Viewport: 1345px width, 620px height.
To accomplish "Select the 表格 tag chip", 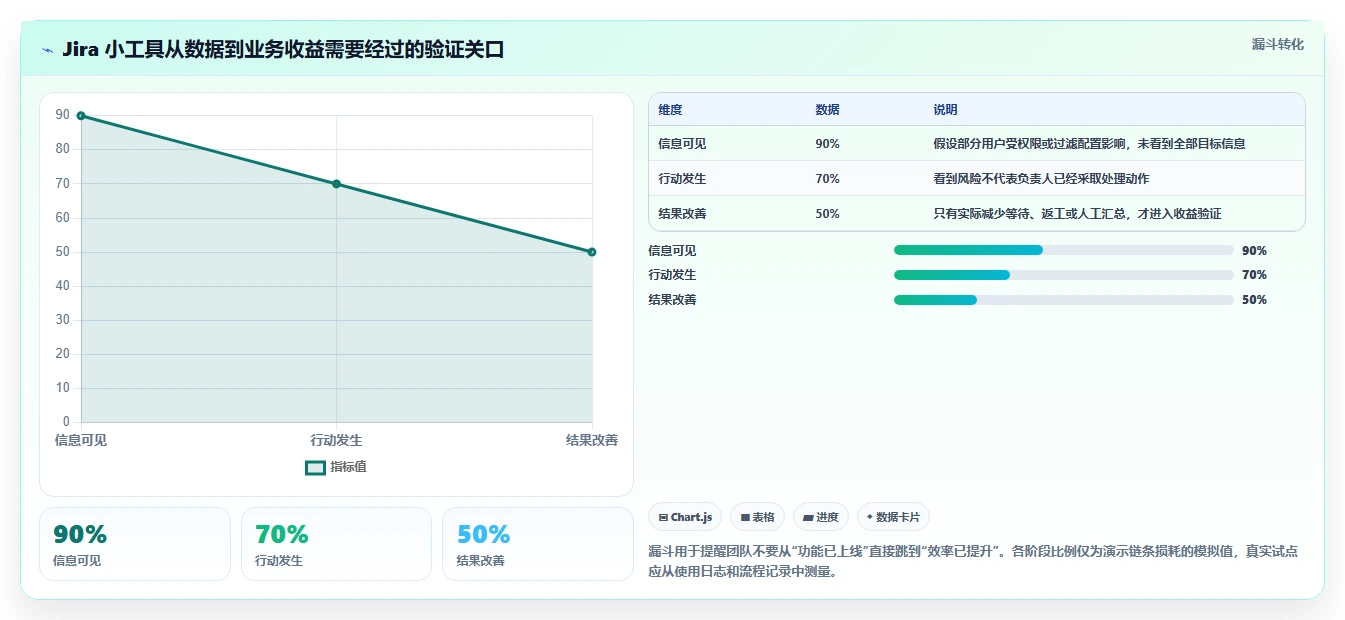I will (x=757, y=517).
